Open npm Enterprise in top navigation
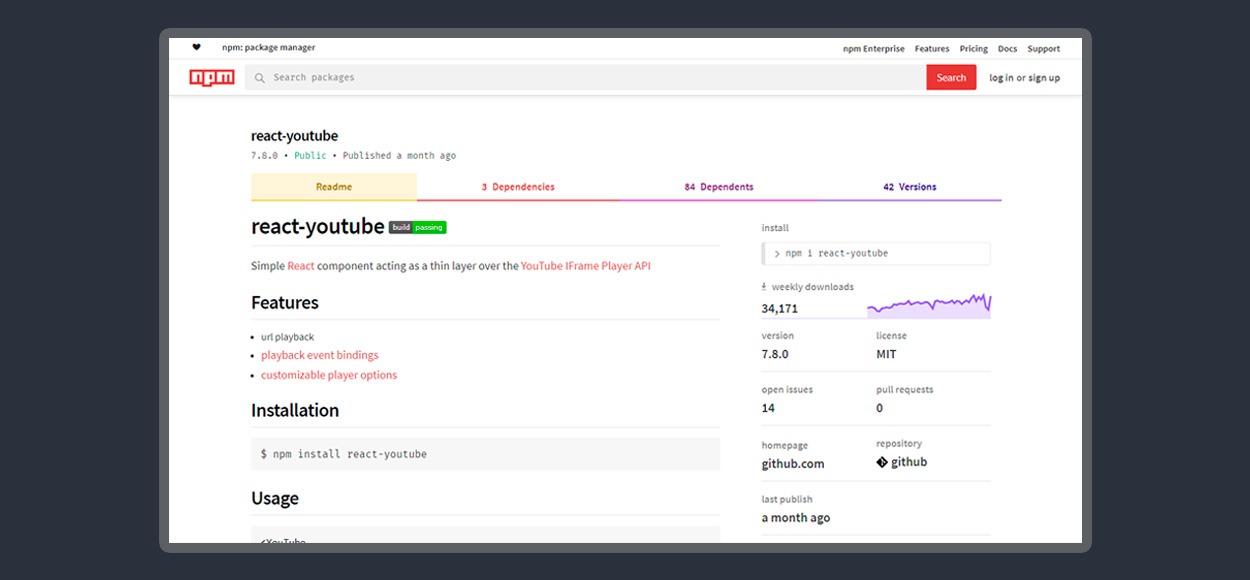This screenshot has height=580, width=1250. (874, 48)
